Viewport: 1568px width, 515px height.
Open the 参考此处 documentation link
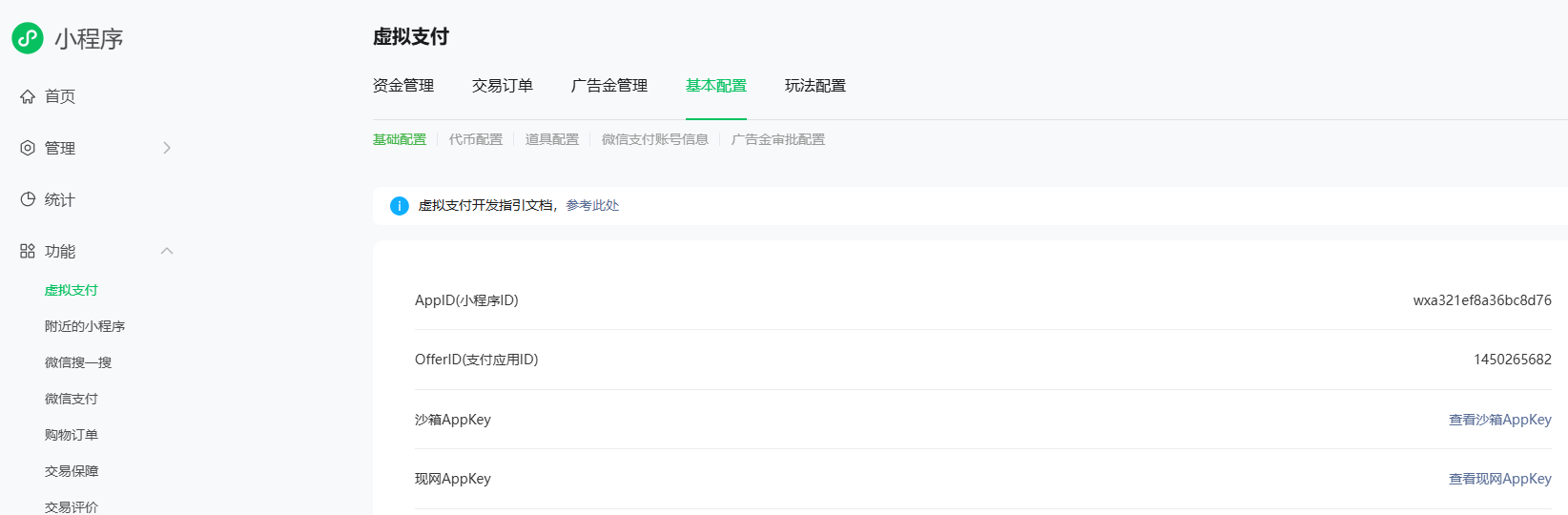pyautogui.click(x=592, y=205)
